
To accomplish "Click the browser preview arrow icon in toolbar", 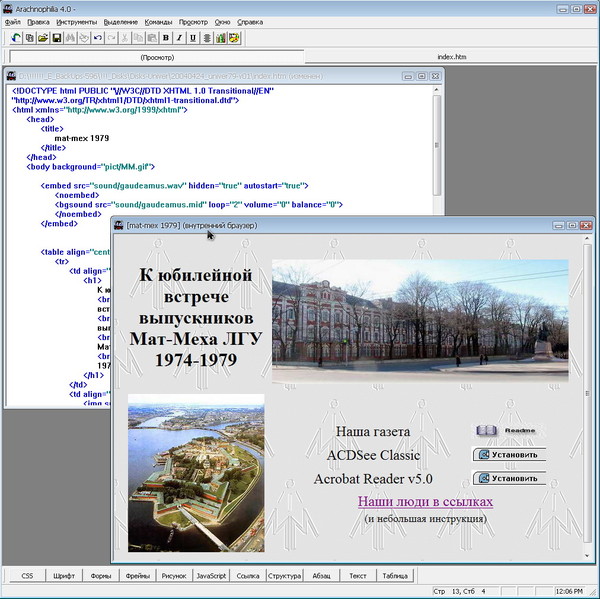I will coord(16,38).
